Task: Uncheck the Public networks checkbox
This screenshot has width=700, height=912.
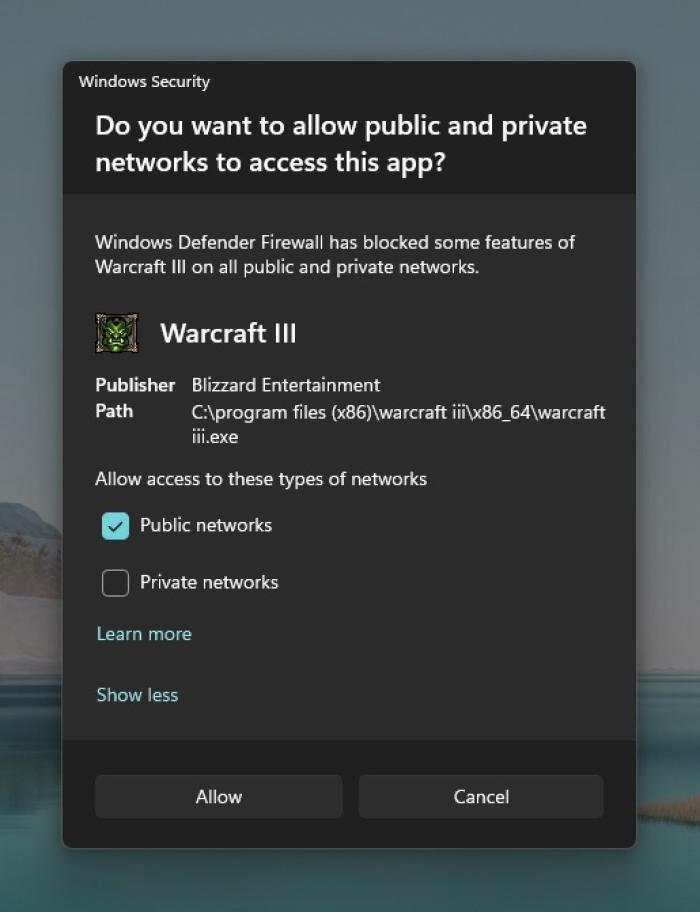Action: 115,525
